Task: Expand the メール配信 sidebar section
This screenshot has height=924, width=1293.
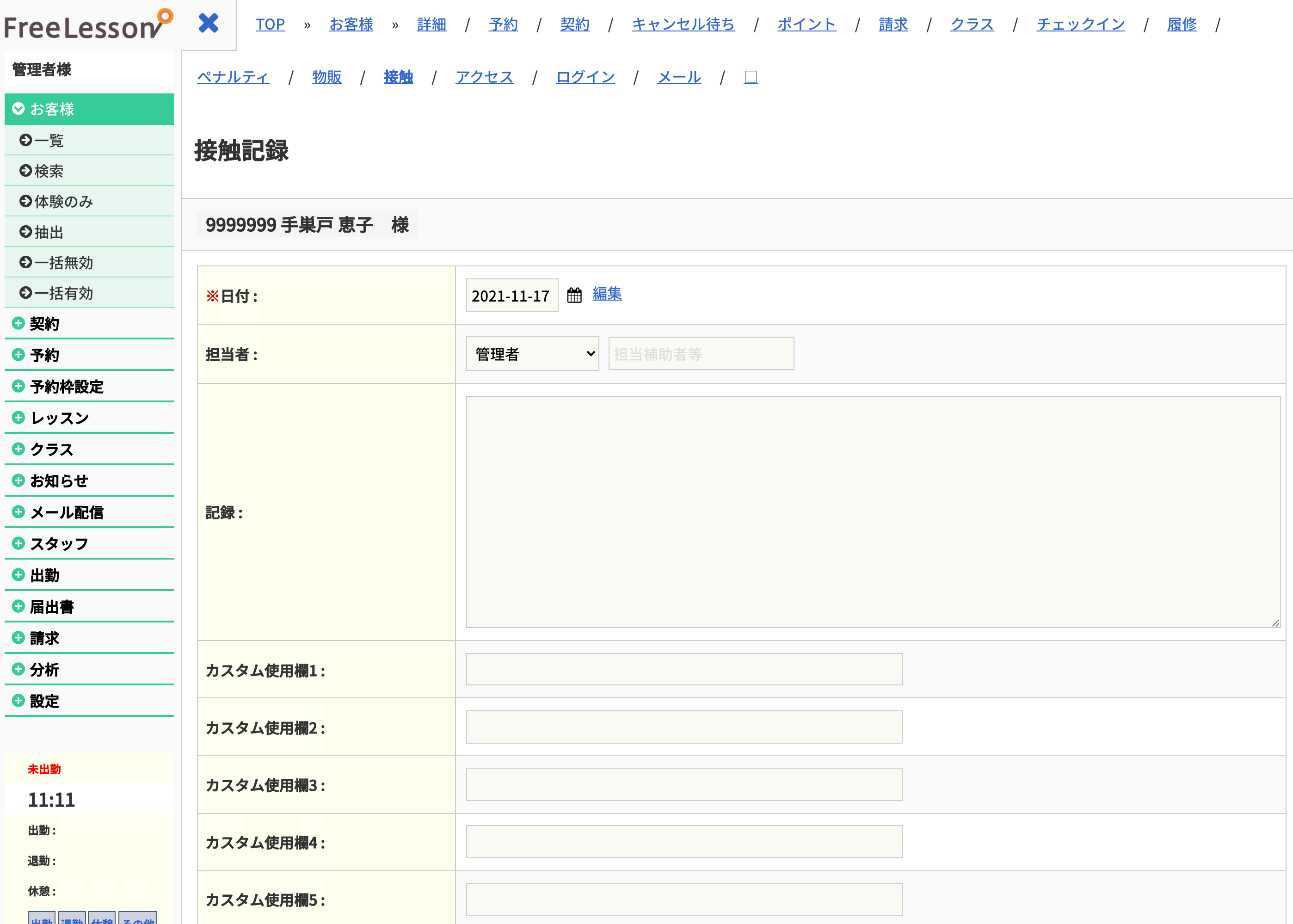Action: pos(89,512)
